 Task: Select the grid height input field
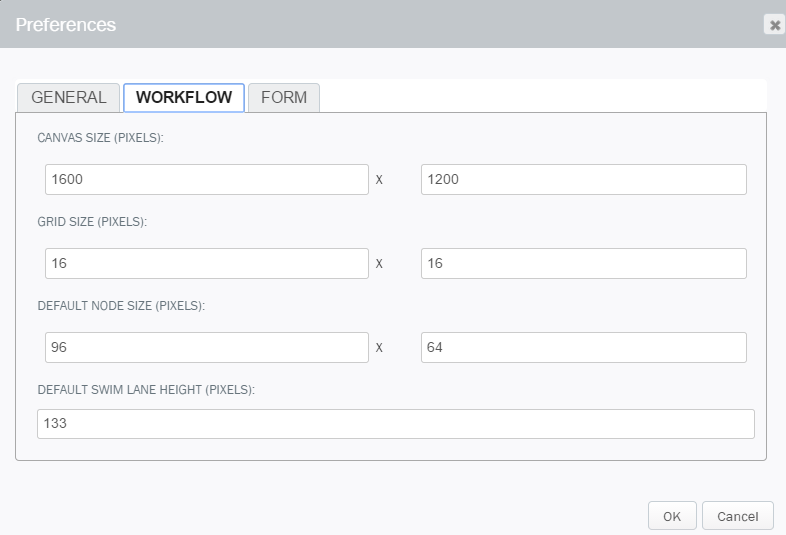point(583,263)
